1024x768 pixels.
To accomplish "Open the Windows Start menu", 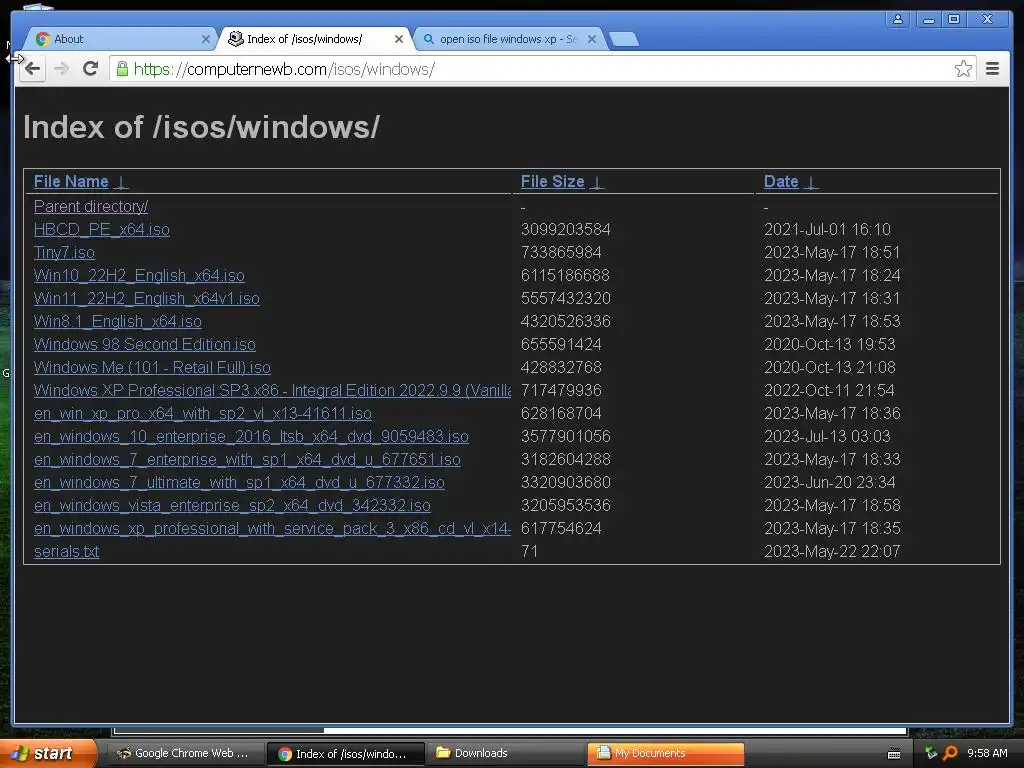I will [47, 753].
